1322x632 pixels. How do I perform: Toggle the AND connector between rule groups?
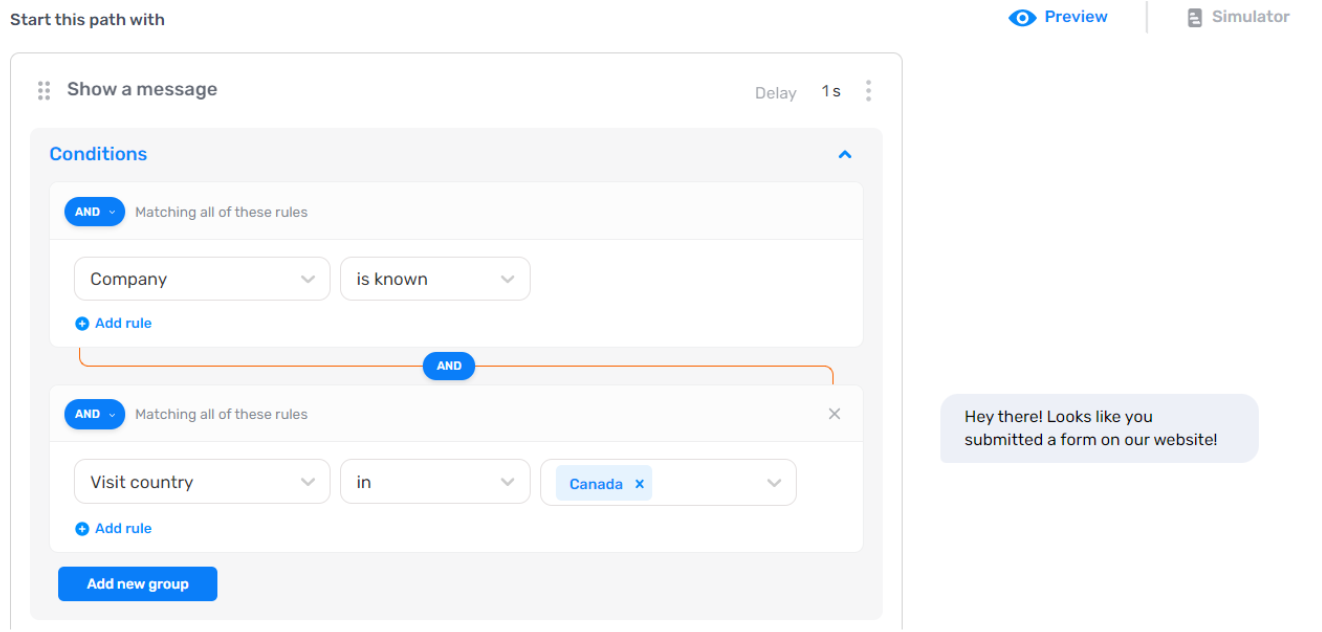pyautogui.click(x=448, y=366)
